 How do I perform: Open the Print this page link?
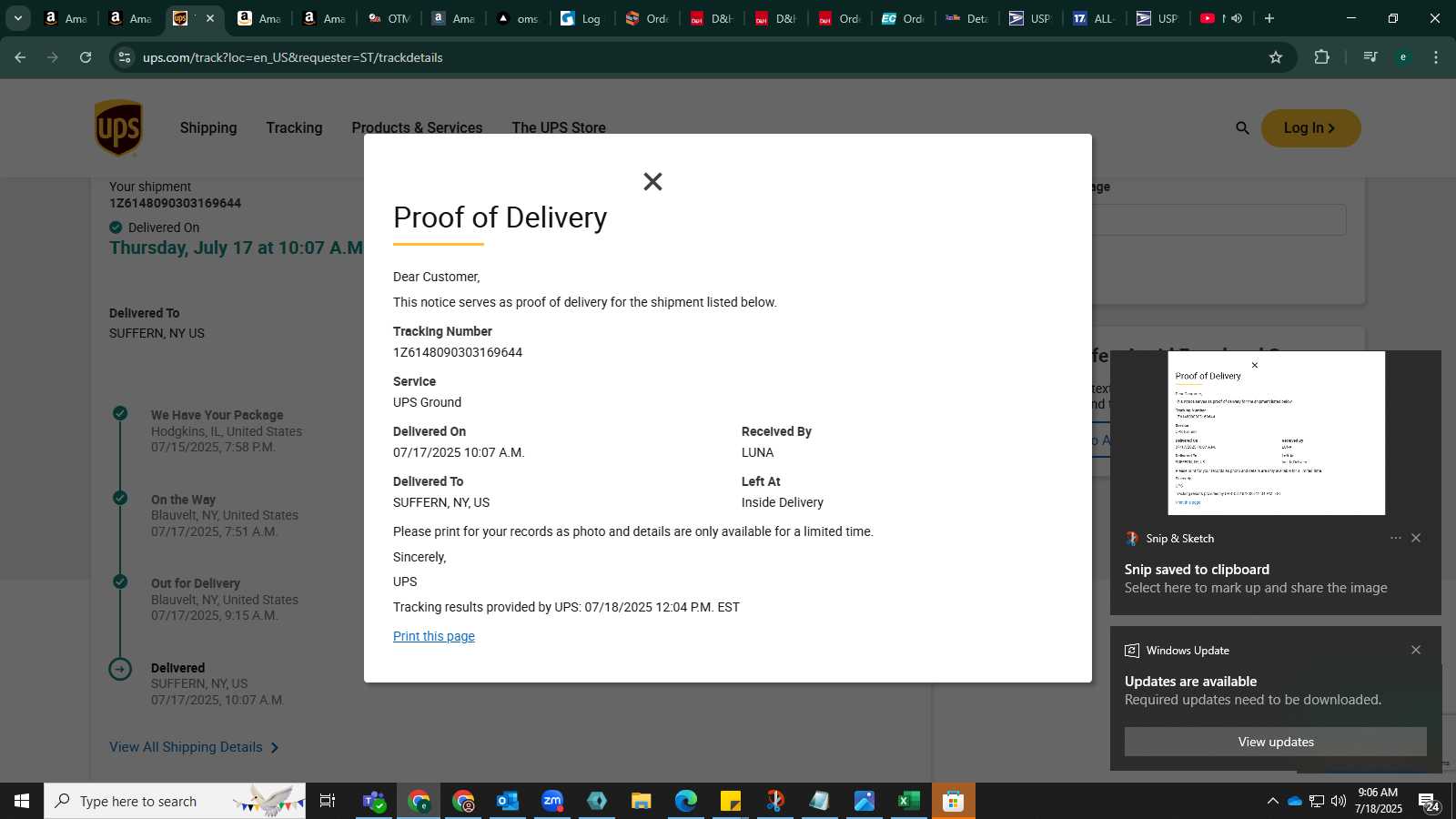pos(434,636)
